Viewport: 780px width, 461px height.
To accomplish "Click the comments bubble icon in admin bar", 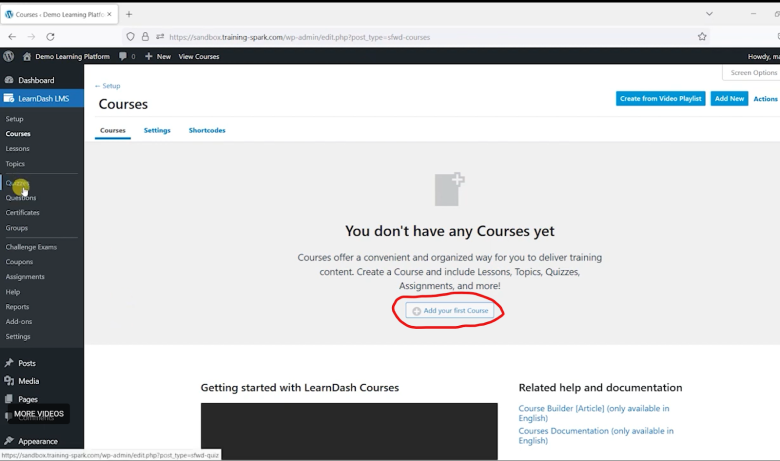I will pos(123,57).
